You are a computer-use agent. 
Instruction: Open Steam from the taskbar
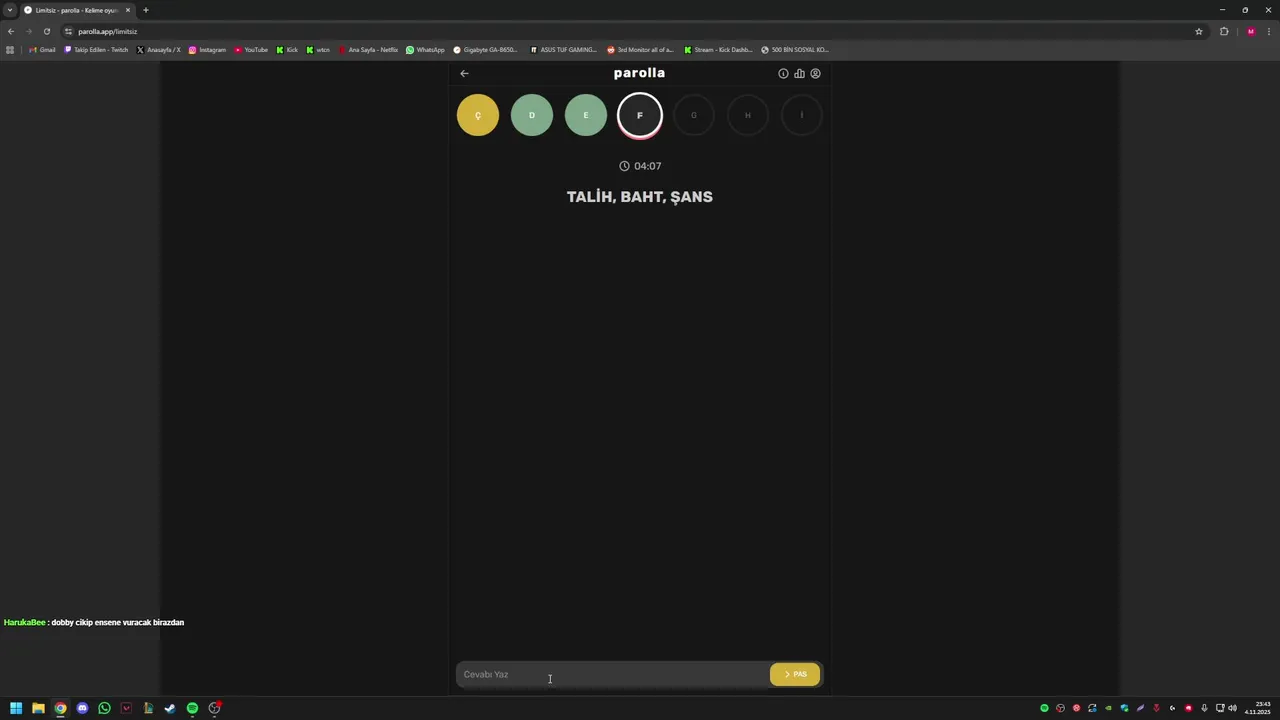[170, 708]
